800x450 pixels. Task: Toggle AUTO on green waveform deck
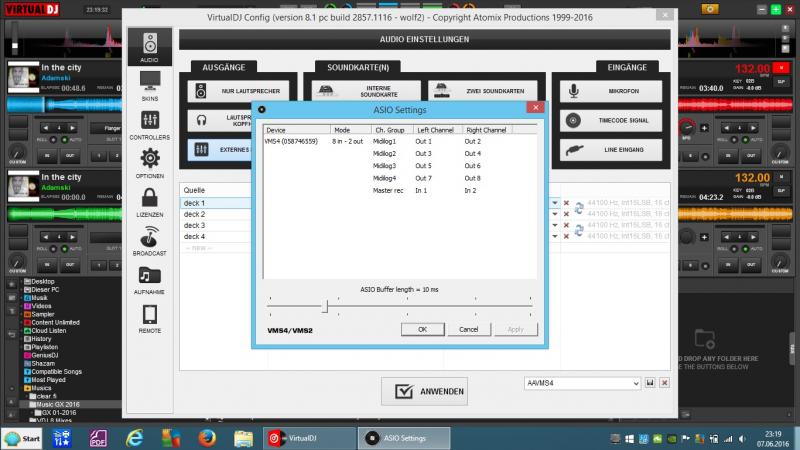[x=64, y=249]
